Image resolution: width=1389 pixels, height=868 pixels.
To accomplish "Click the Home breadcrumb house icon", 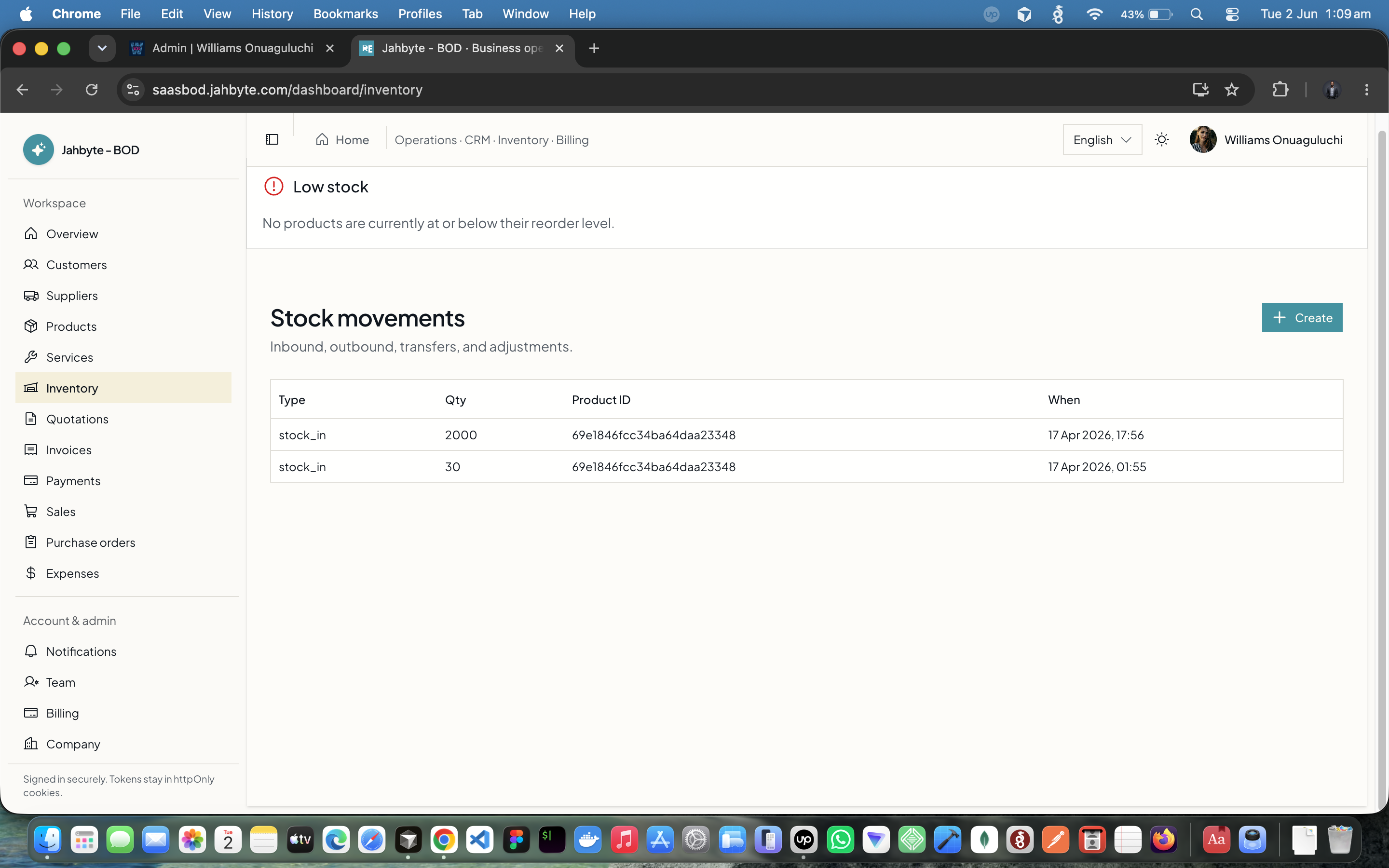I will [322, 139].
